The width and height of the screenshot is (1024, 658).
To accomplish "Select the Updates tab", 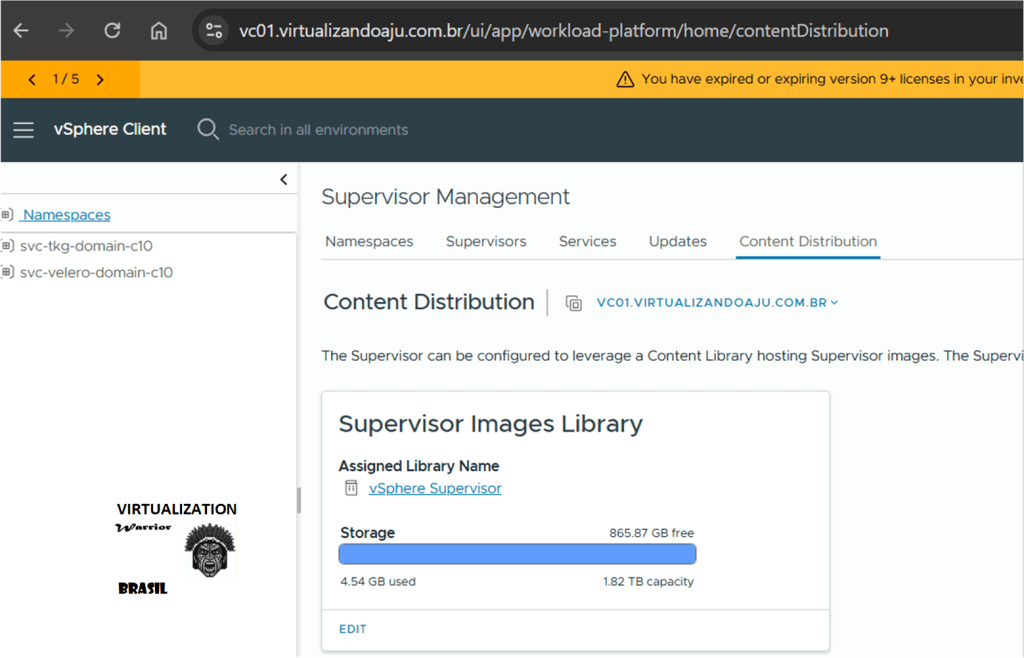I will tap(677, 241).
